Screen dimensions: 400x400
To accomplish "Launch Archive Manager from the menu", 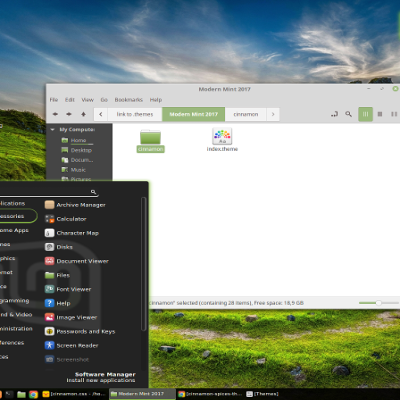I will tap(75, 205).
